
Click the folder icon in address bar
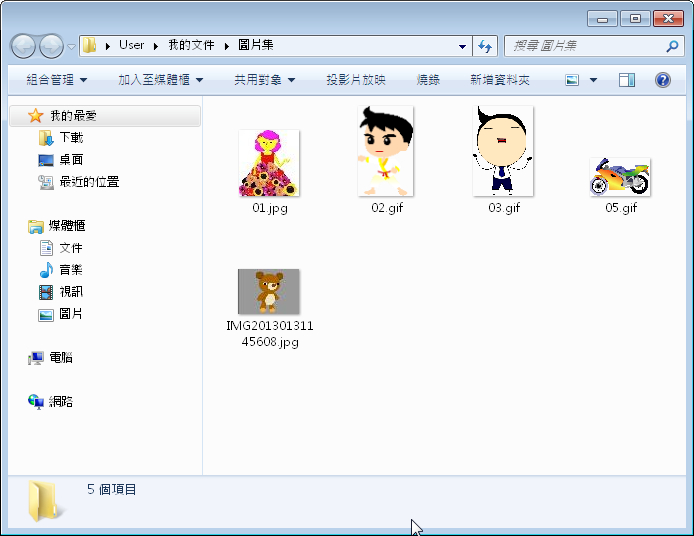pos(89,45)
